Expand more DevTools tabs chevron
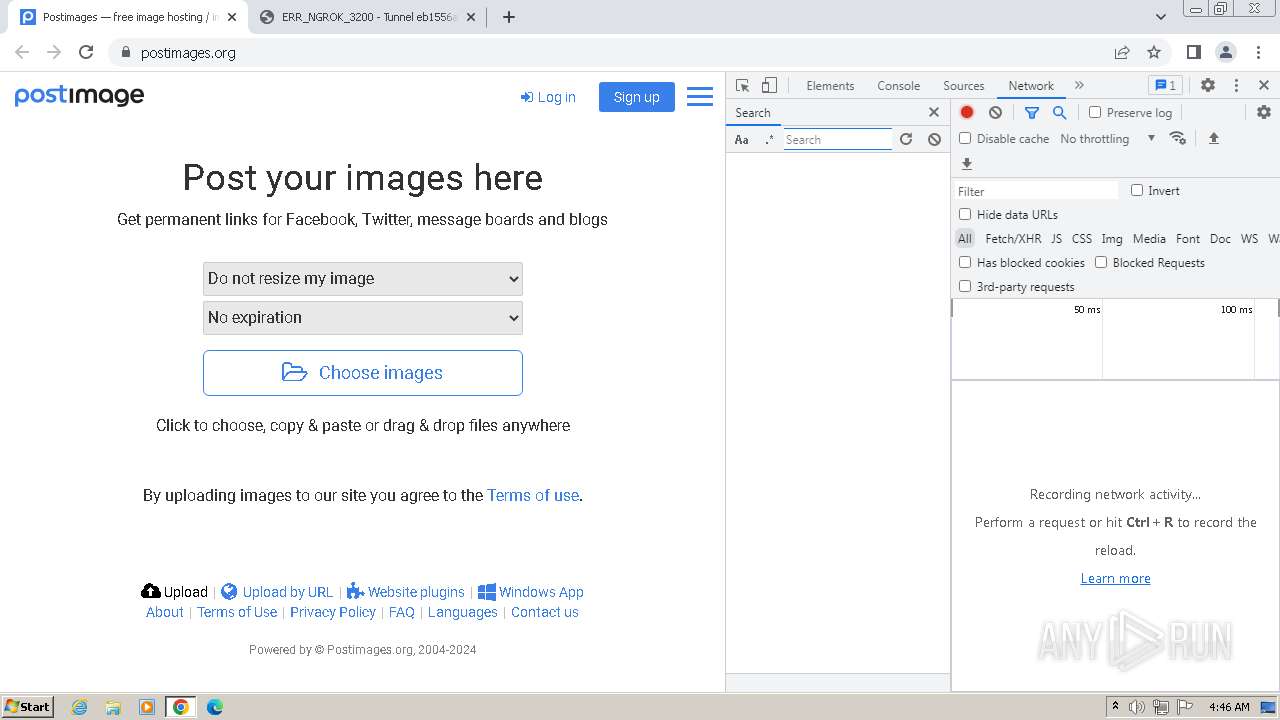The image size is (1280, 720). tap(1079, 86)
